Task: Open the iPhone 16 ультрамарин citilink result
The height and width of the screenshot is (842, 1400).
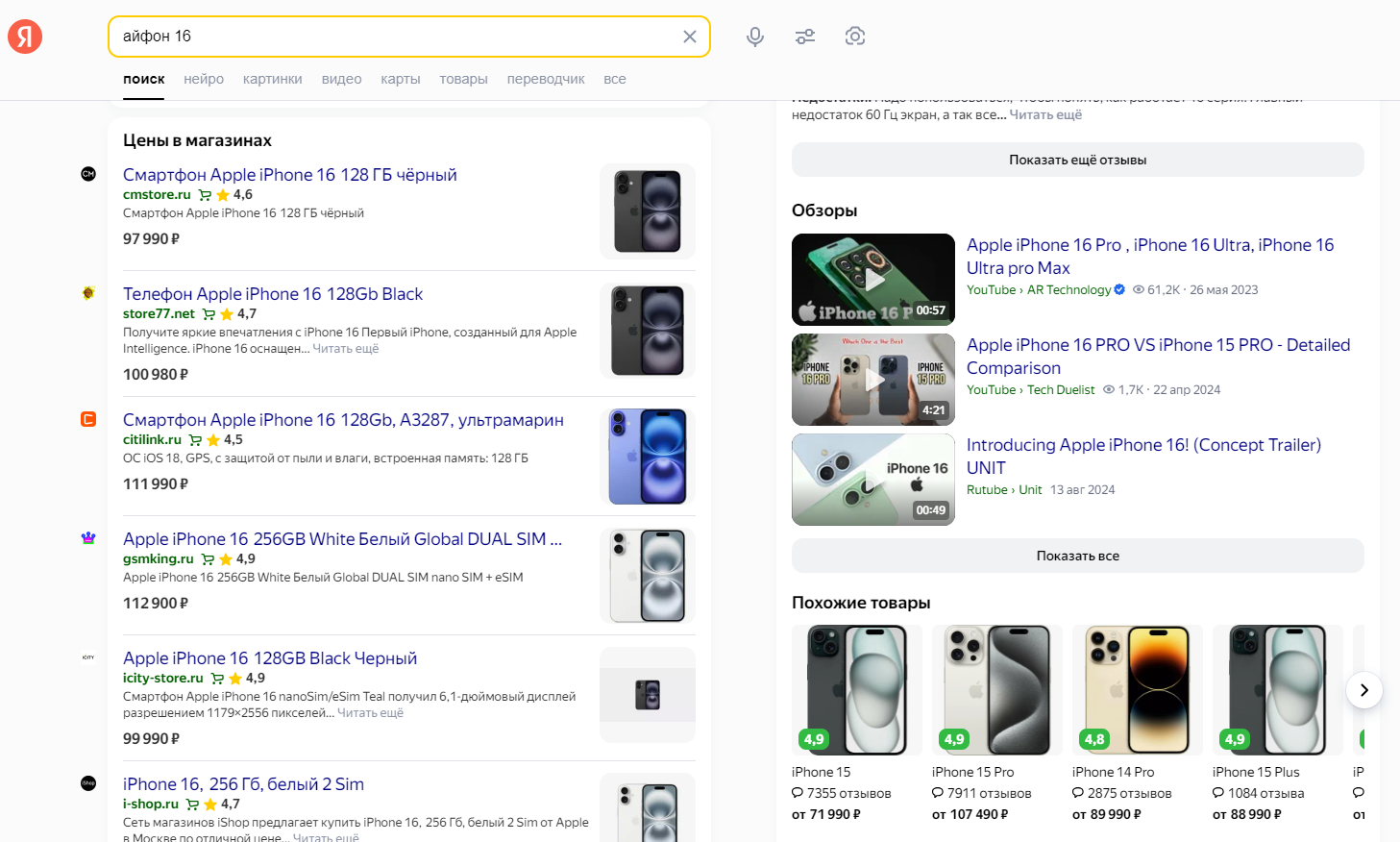Action: pos(343,419)
